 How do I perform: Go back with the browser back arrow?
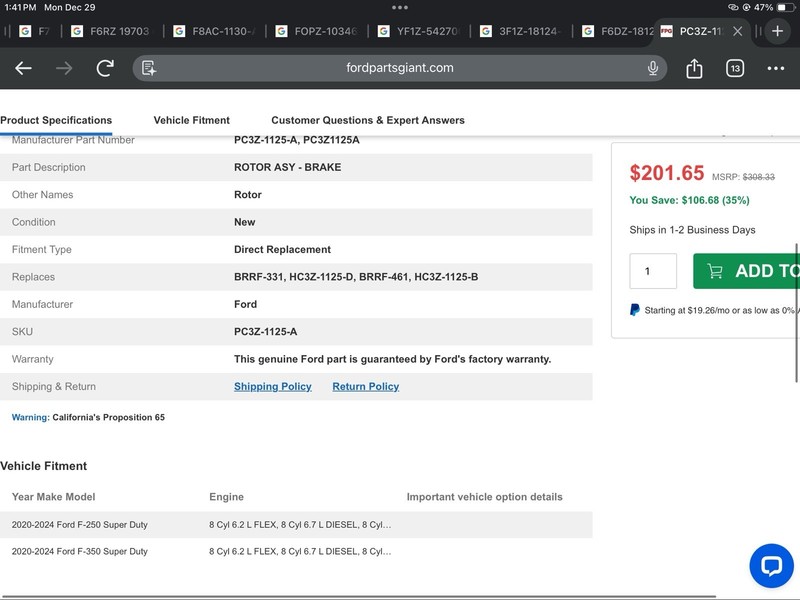[23, 68]
